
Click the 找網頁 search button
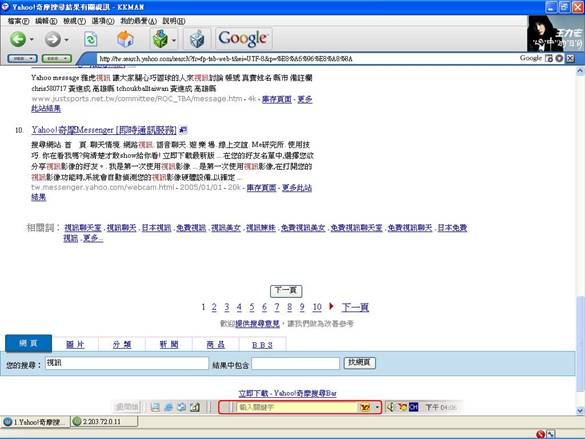pyautogui.click(x=359, y=363)
